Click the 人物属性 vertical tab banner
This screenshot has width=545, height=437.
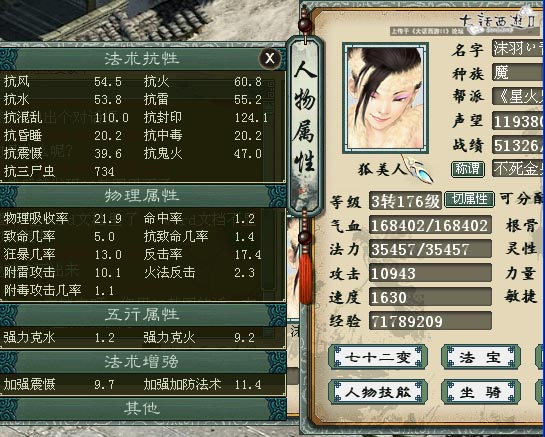305,125
